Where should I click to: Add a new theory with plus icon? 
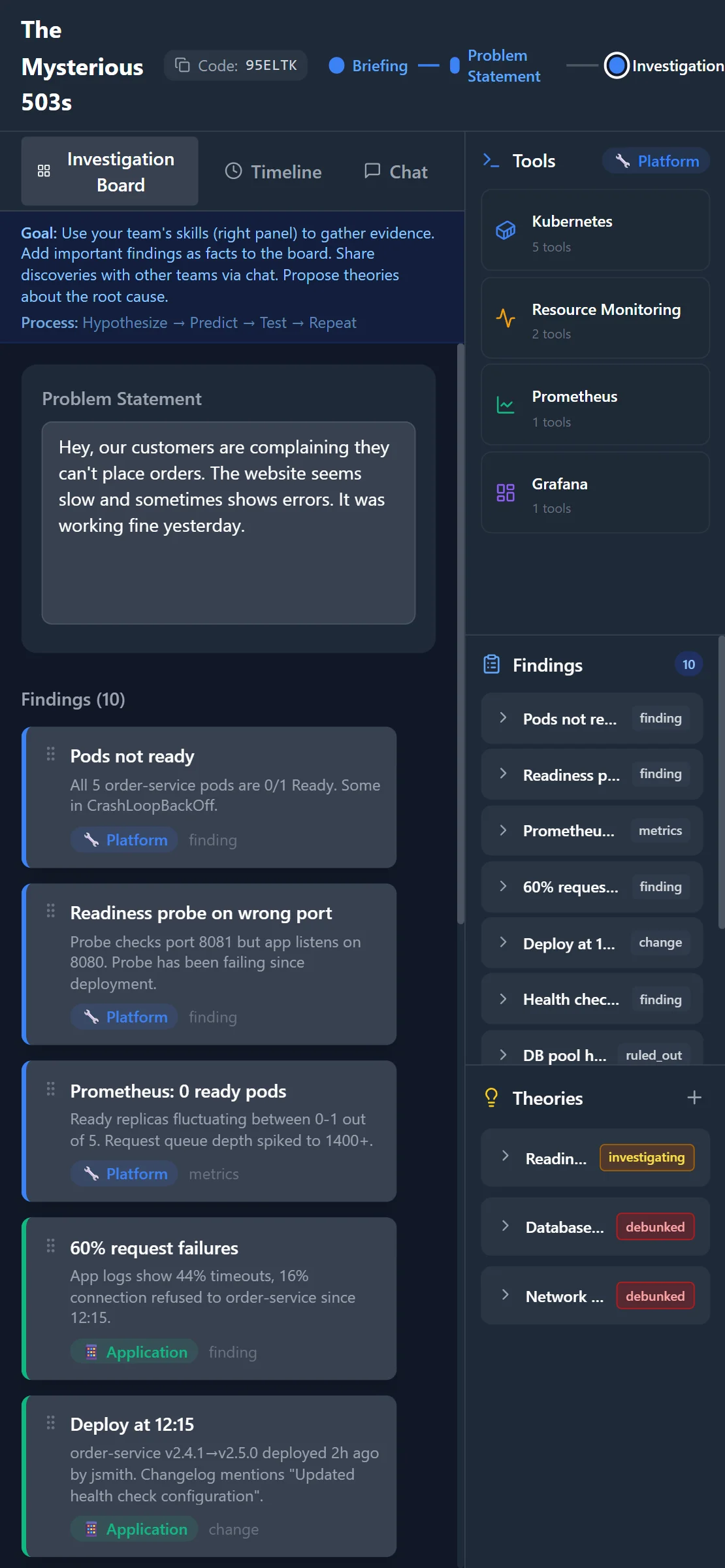pyautogui.click(x=694, y=1098)
